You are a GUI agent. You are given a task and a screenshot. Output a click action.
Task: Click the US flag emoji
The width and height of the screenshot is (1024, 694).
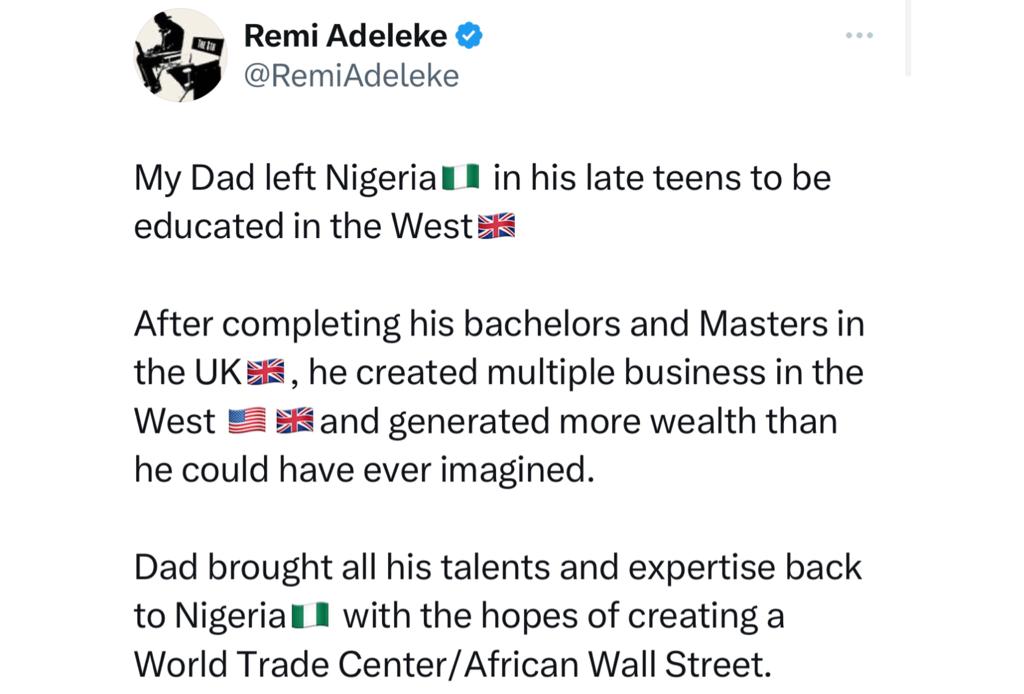[x=247, y=422]
